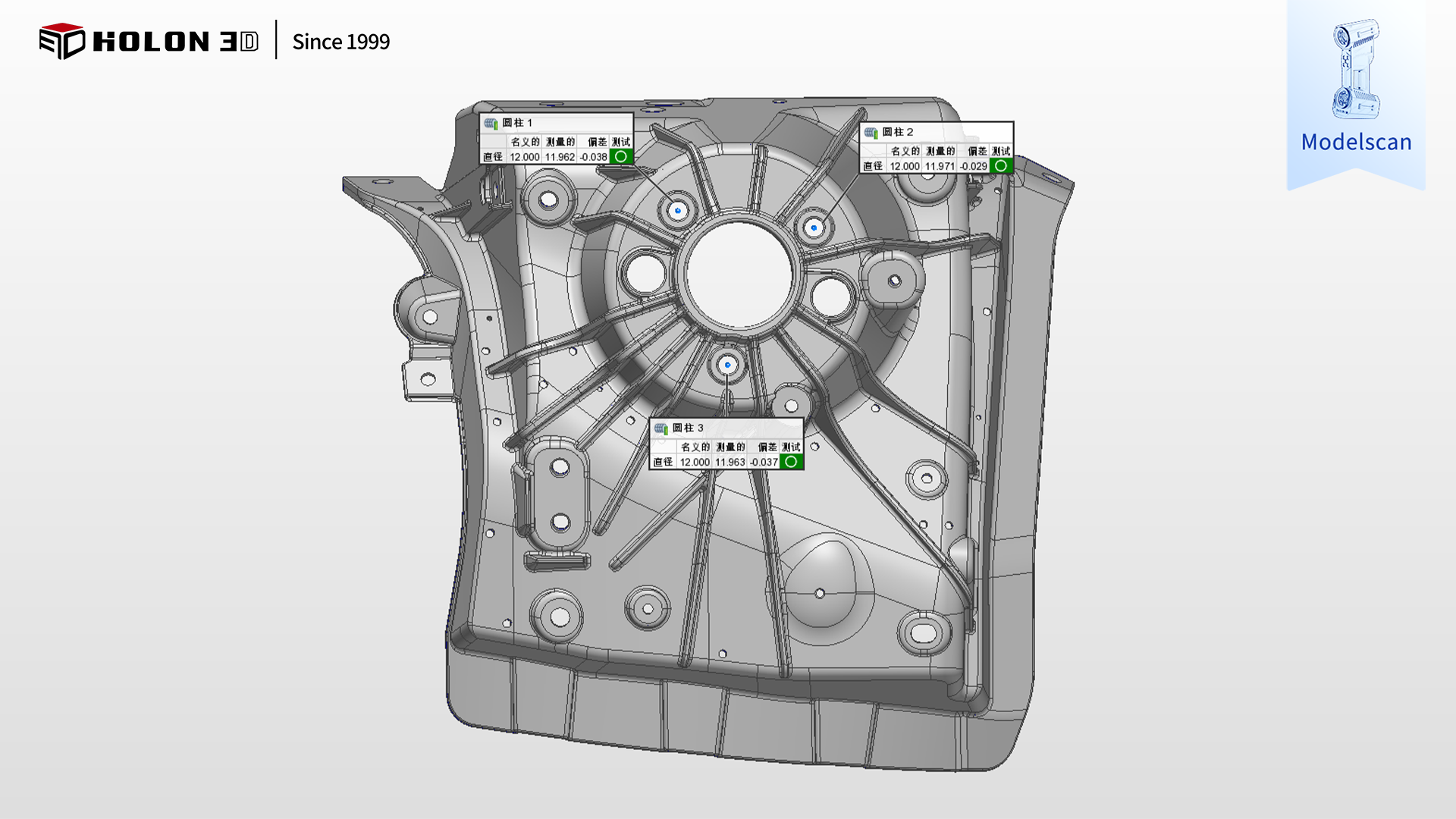
Task: Click the cylinder icon in 圆柱 3 label
Action: coord(661,428)
